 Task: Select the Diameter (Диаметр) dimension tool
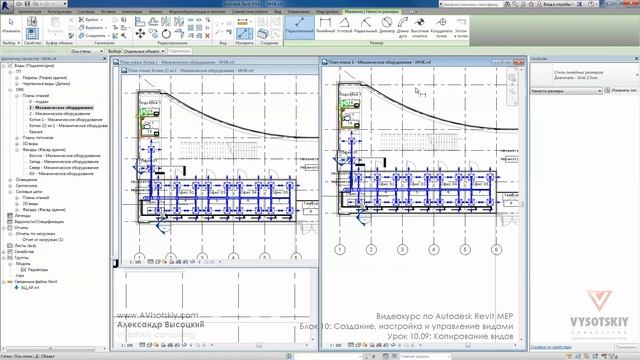(x=387, y=25)
